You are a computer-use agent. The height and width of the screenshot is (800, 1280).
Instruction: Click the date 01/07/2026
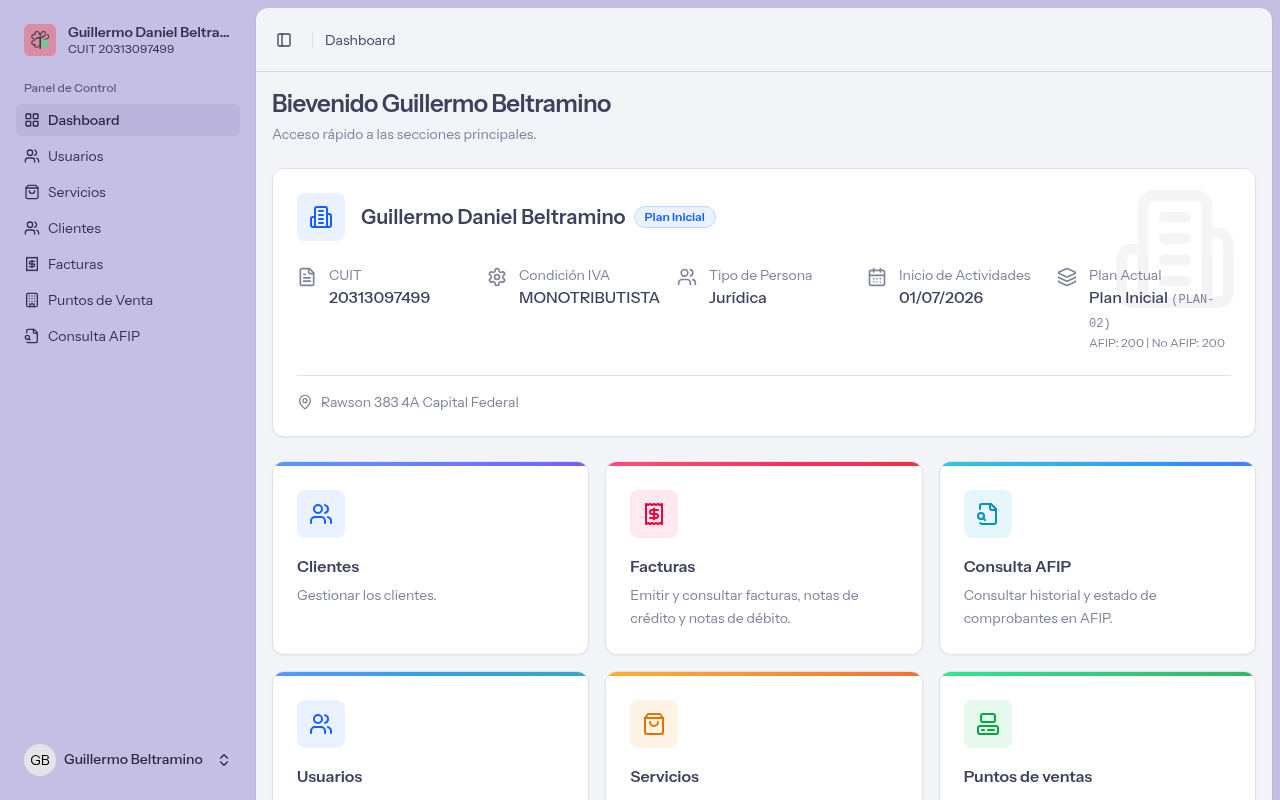(941, 297)
